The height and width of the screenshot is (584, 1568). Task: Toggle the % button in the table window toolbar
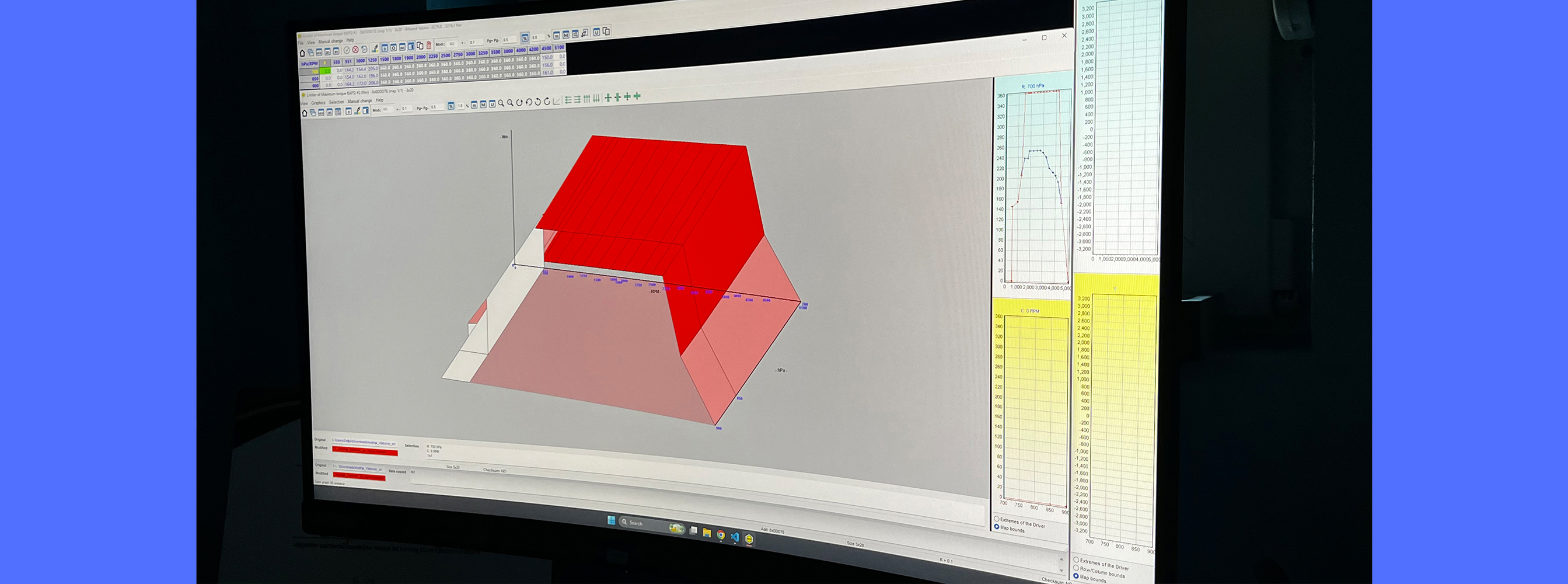tap(525, 39)
